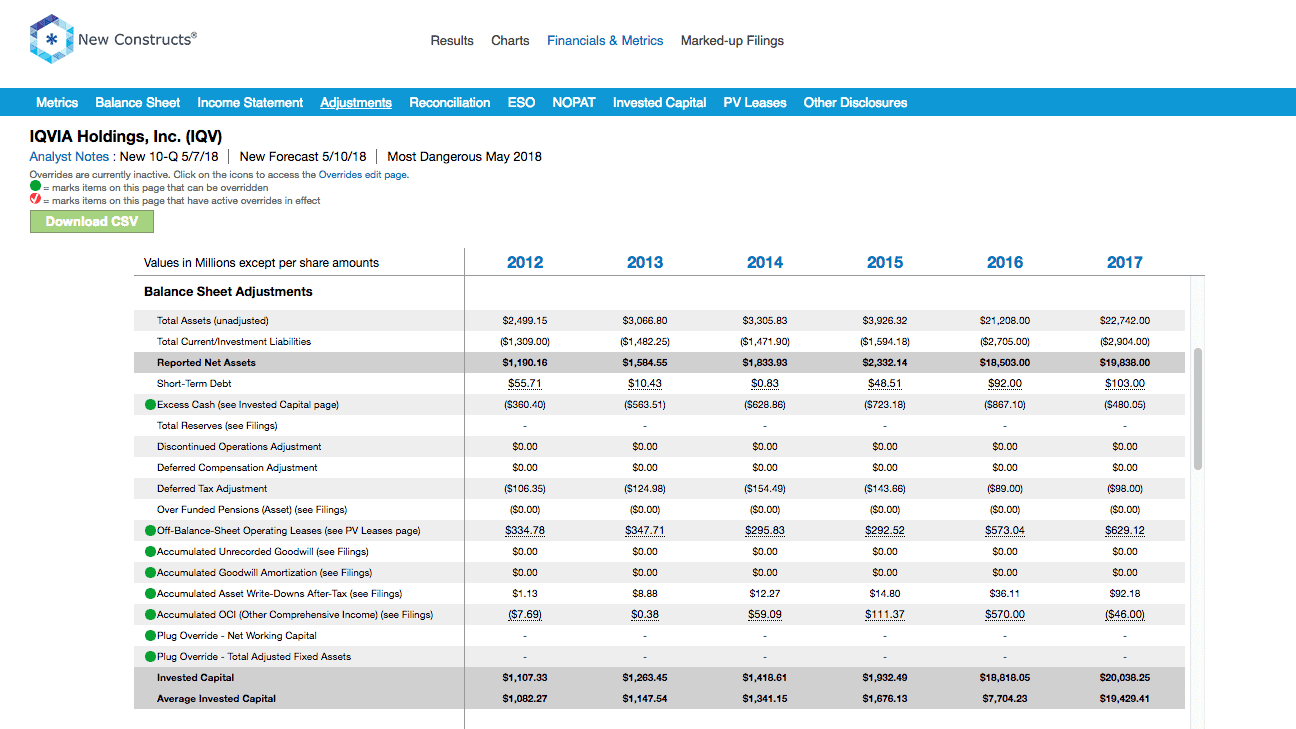
Task: Click override dot for Accumulated Goodwill Amortization
Action: [151, 573]
